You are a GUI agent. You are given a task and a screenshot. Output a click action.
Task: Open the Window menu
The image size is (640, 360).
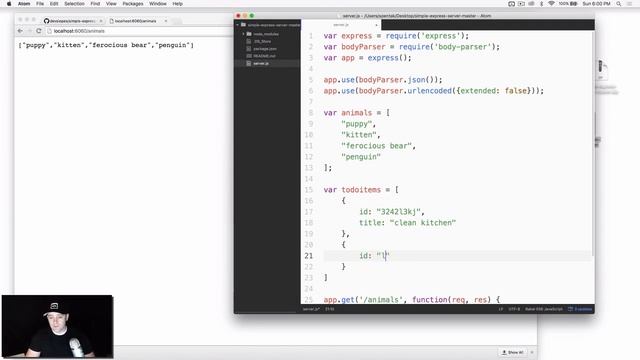158,4
